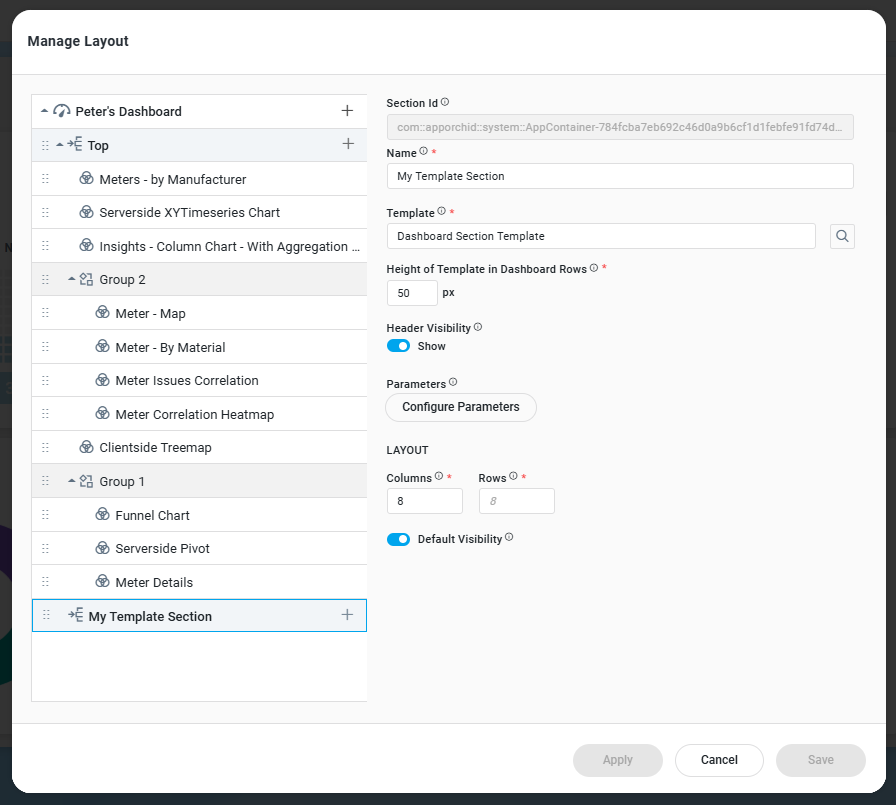Collapse the Group 2 tree node
This screenshot has height=805, width=896.
pyautogui.click(x=72, y=280)
